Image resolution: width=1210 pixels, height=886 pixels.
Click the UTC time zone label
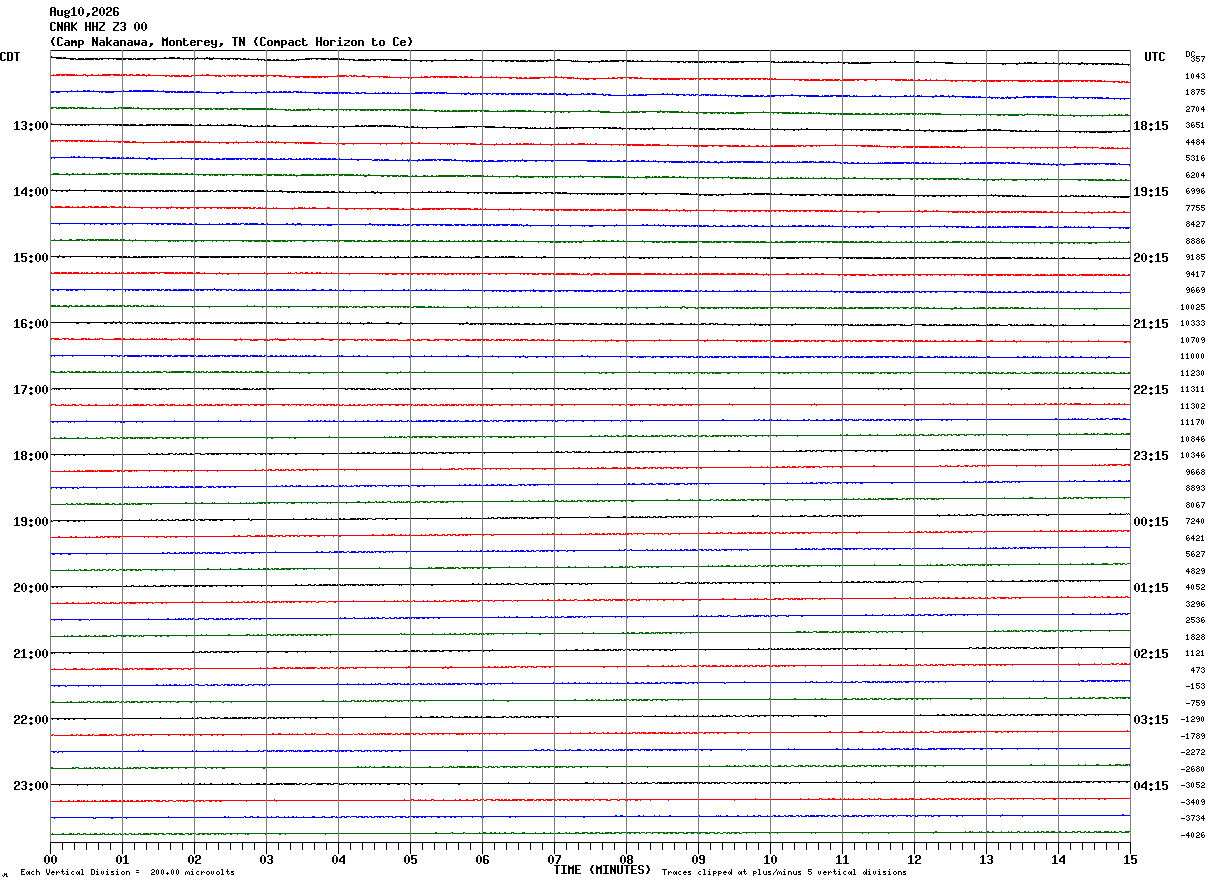coord(1155,57)
